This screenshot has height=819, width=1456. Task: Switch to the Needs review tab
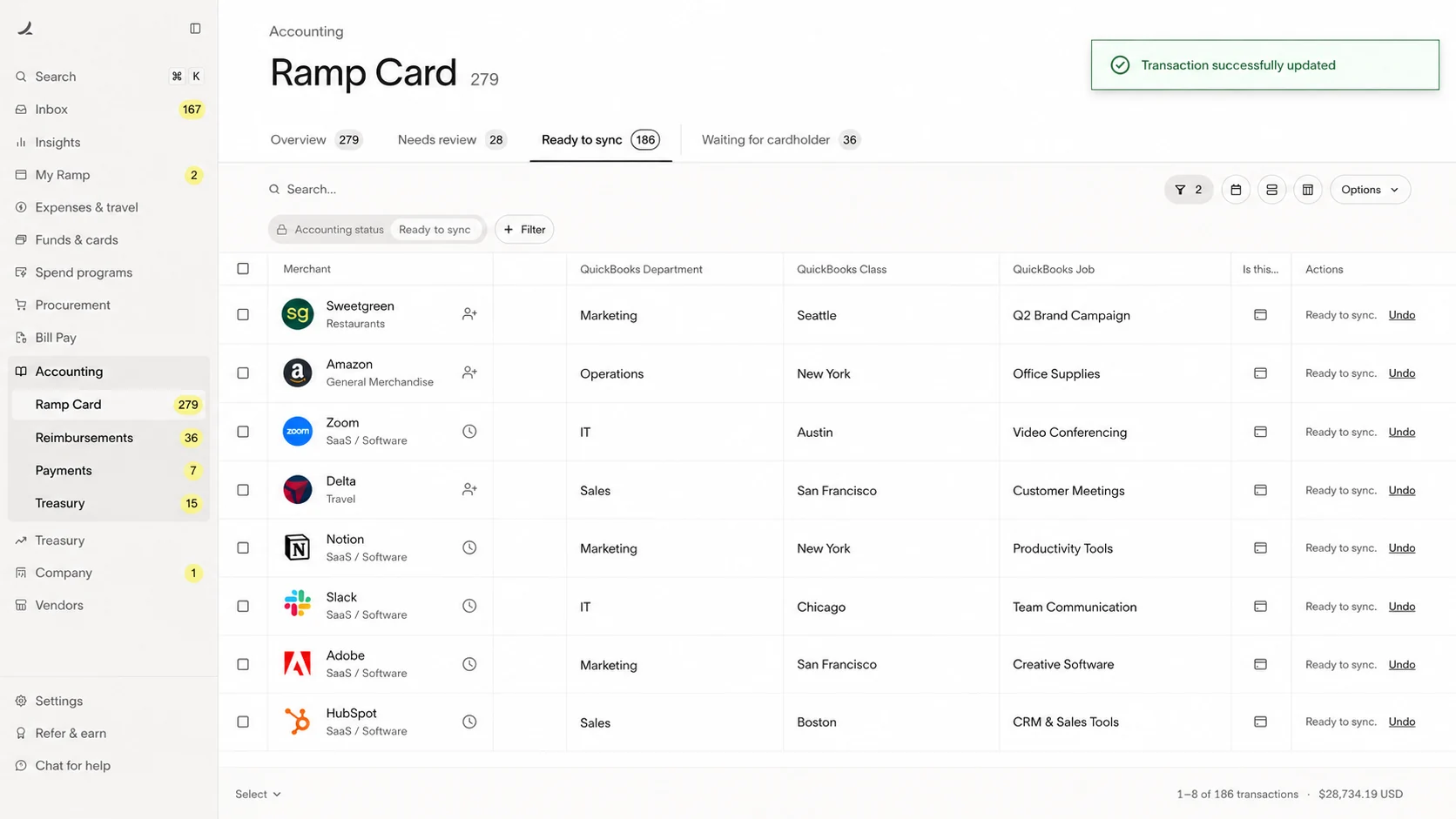pos(452,140)
